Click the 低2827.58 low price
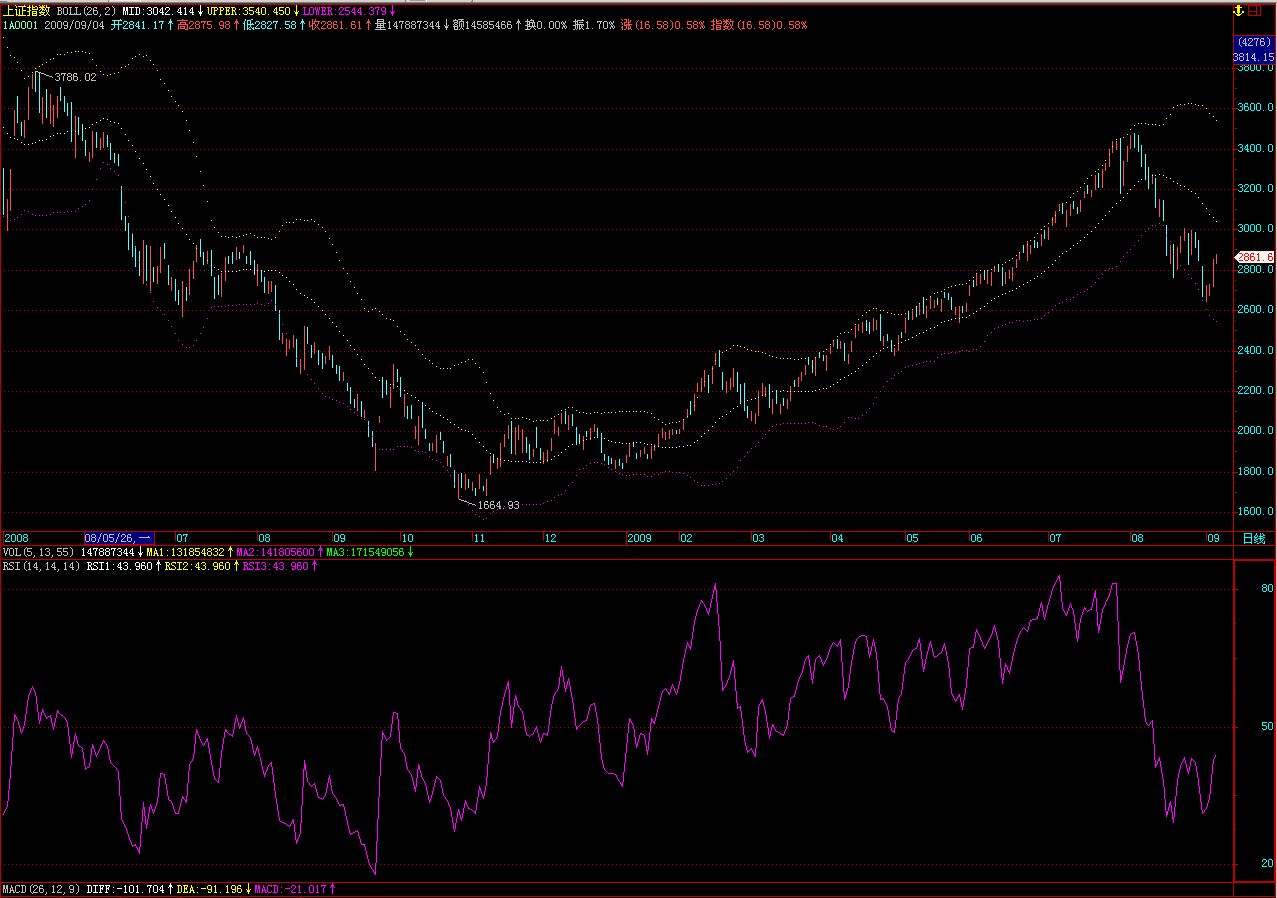The height and width of the screenshot is (898, 1277). 270,23
